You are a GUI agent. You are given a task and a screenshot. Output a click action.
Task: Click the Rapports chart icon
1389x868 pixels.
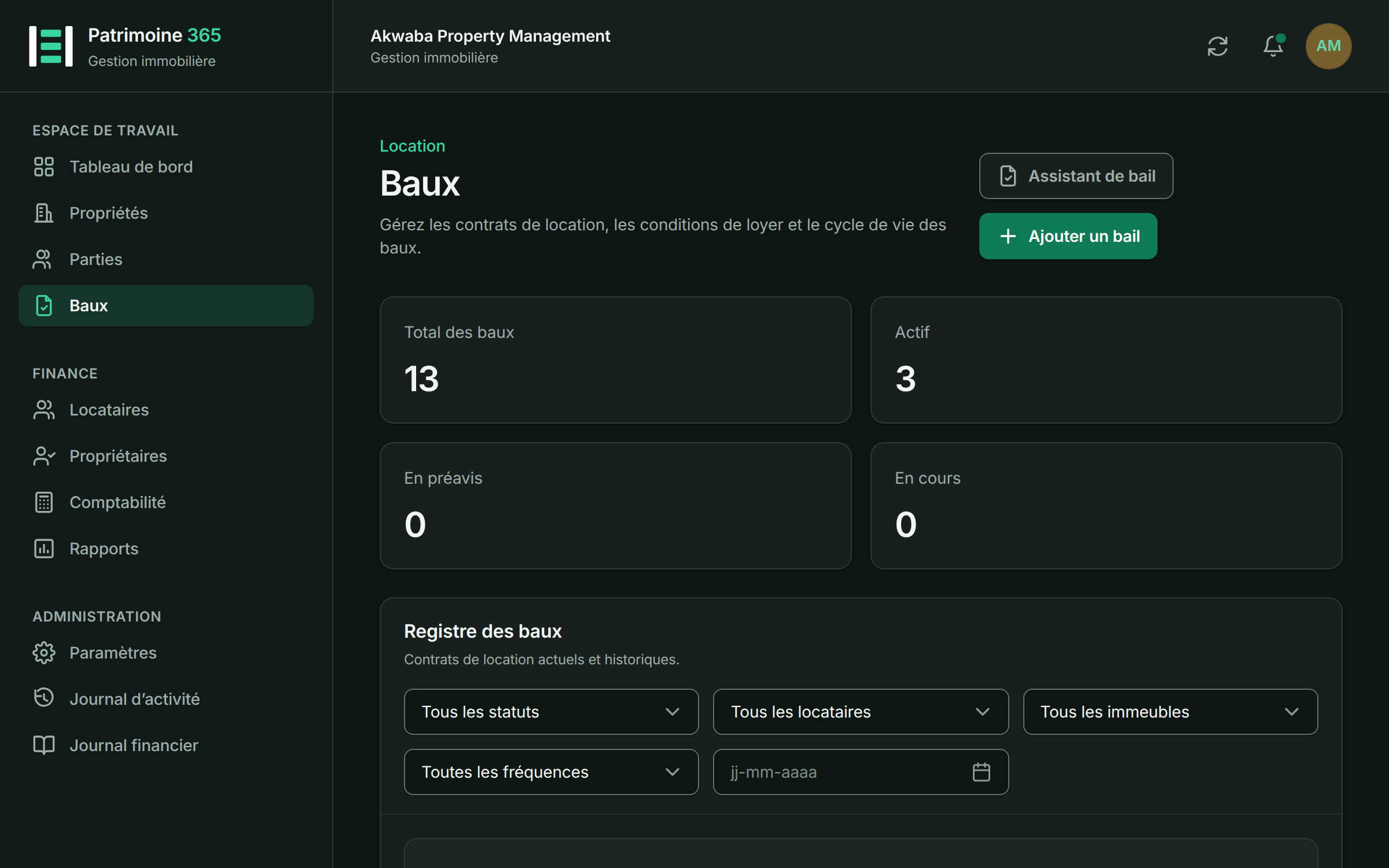pyautogui.click(x=44, y=549)
